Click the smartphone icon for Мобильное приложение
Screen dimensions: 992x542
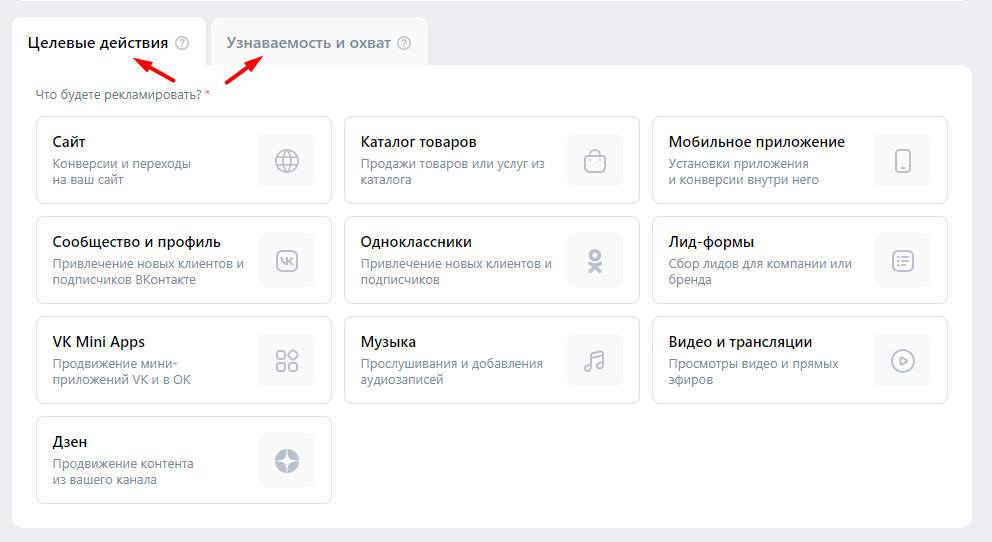click(x=903, y=160)
